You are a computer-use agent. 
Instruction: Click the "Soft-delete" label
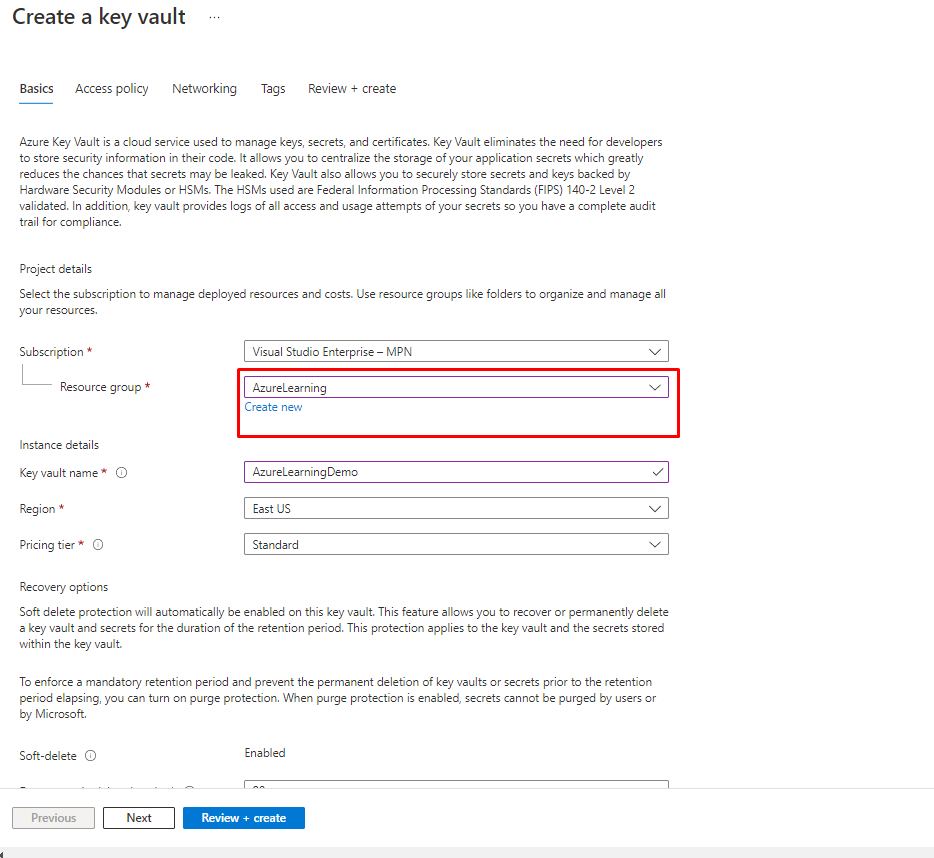point(48,756)
